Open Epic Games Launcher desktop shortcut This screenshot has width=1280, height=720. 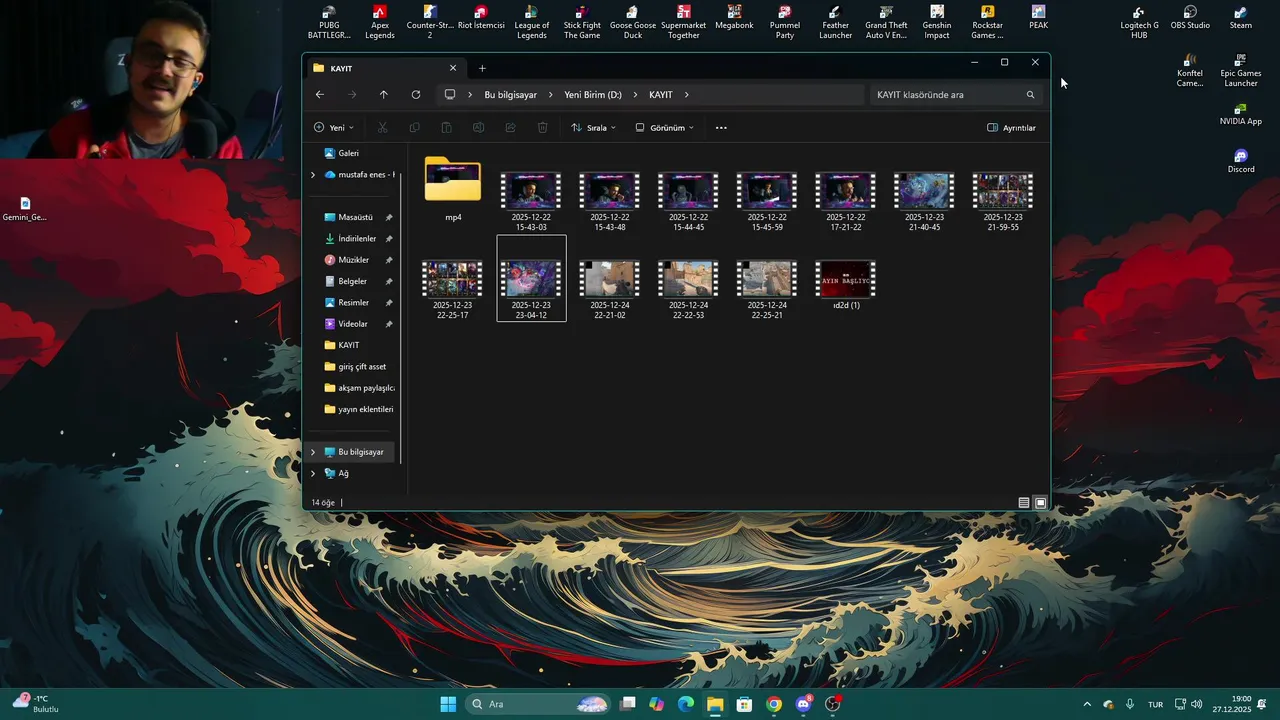tap(1241, 70)
